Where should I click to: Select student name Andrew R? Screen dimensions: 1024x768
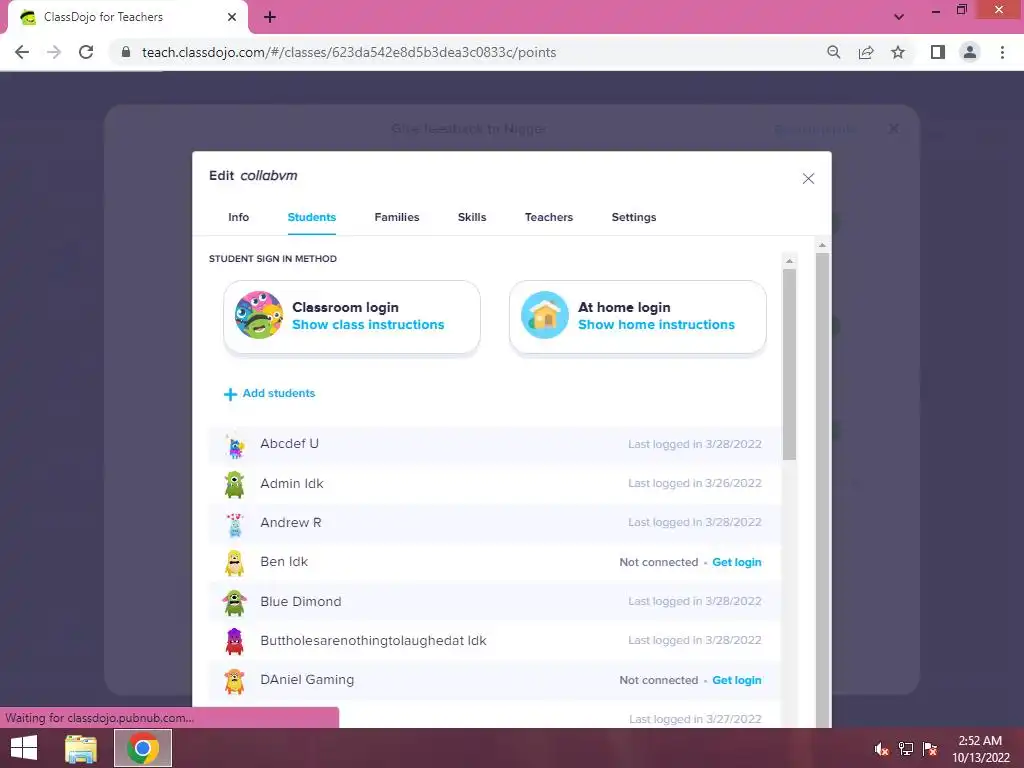[291, 522]
